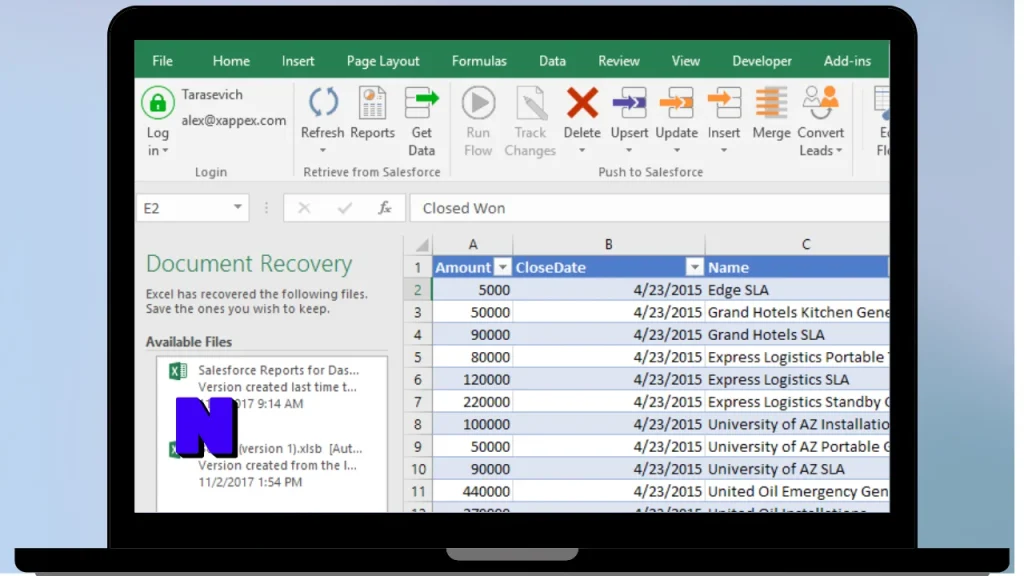Screen dimensions: 1024x576
Task: Click alex@xappex.com account text
Action: pos(234,120)
